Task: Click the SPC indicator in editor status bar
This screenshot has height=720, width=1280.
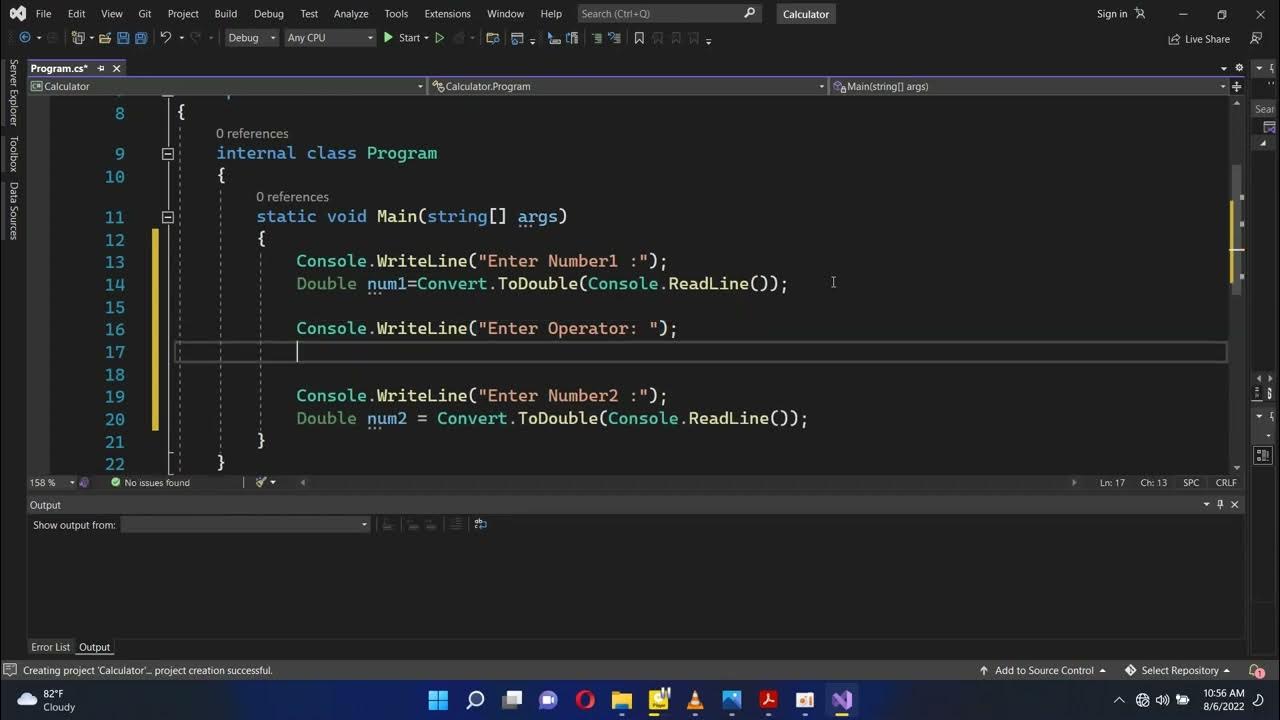Action: click(1191, 482)
